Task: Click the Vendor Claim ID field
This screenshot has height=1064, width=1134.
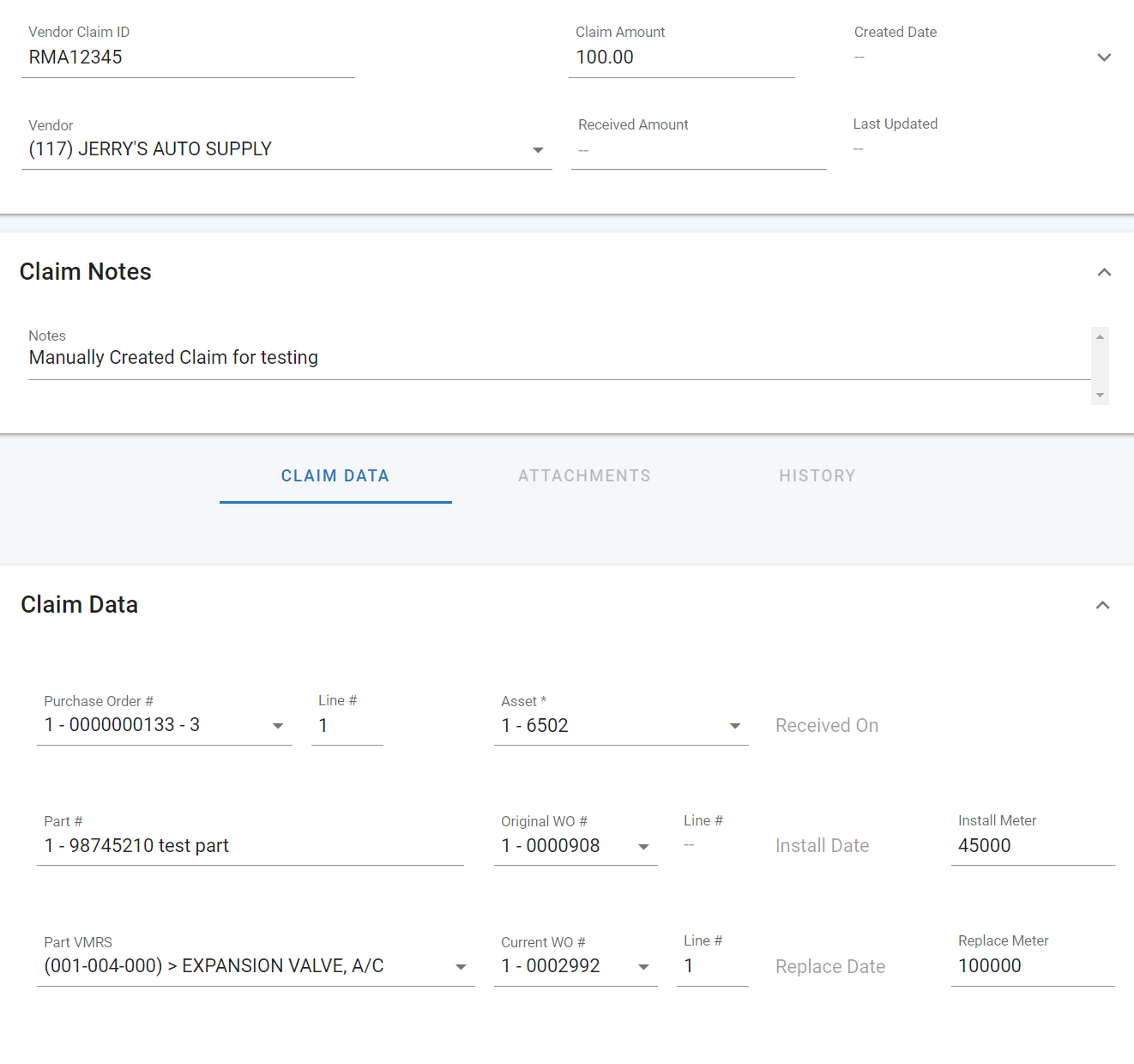Action: (187, 57)
